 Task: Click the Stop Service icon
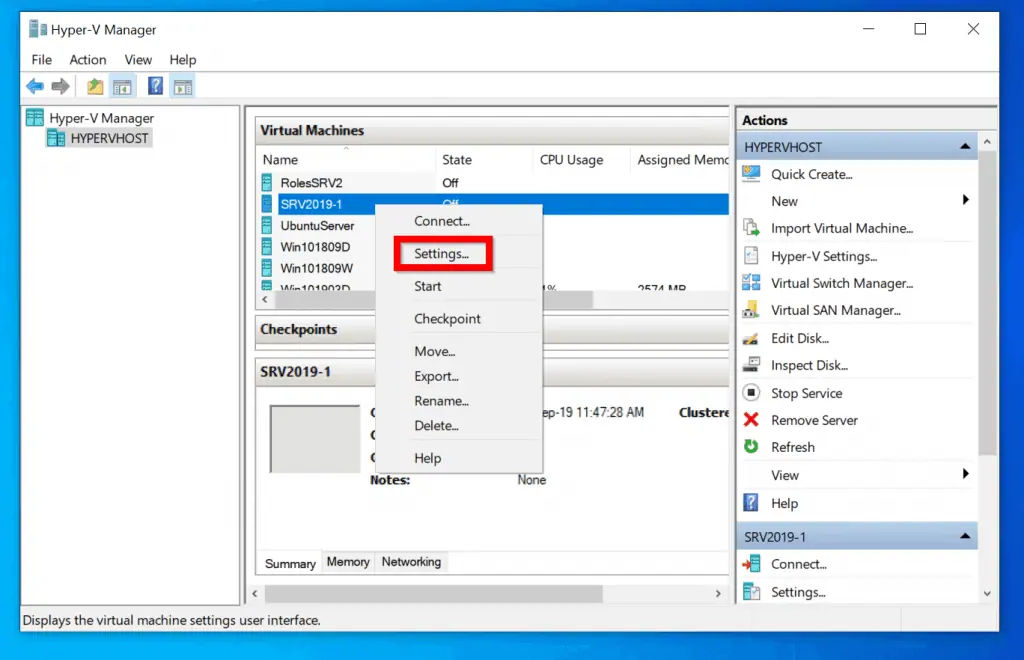click(752, 393)
